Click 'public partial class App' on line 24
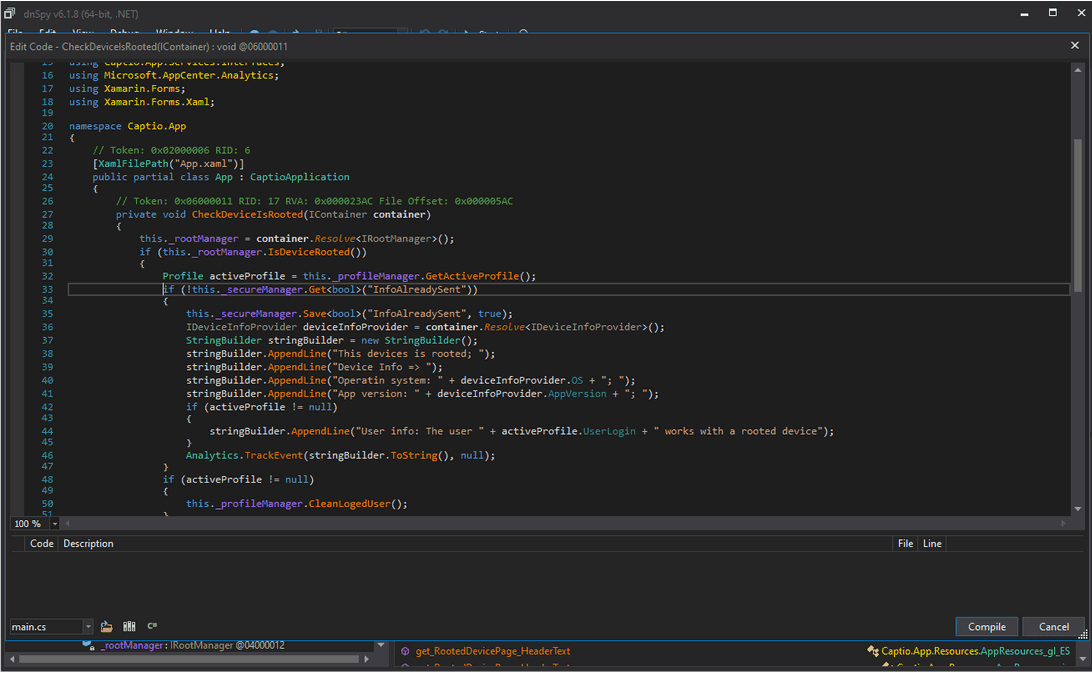 [x=162, y=177]
